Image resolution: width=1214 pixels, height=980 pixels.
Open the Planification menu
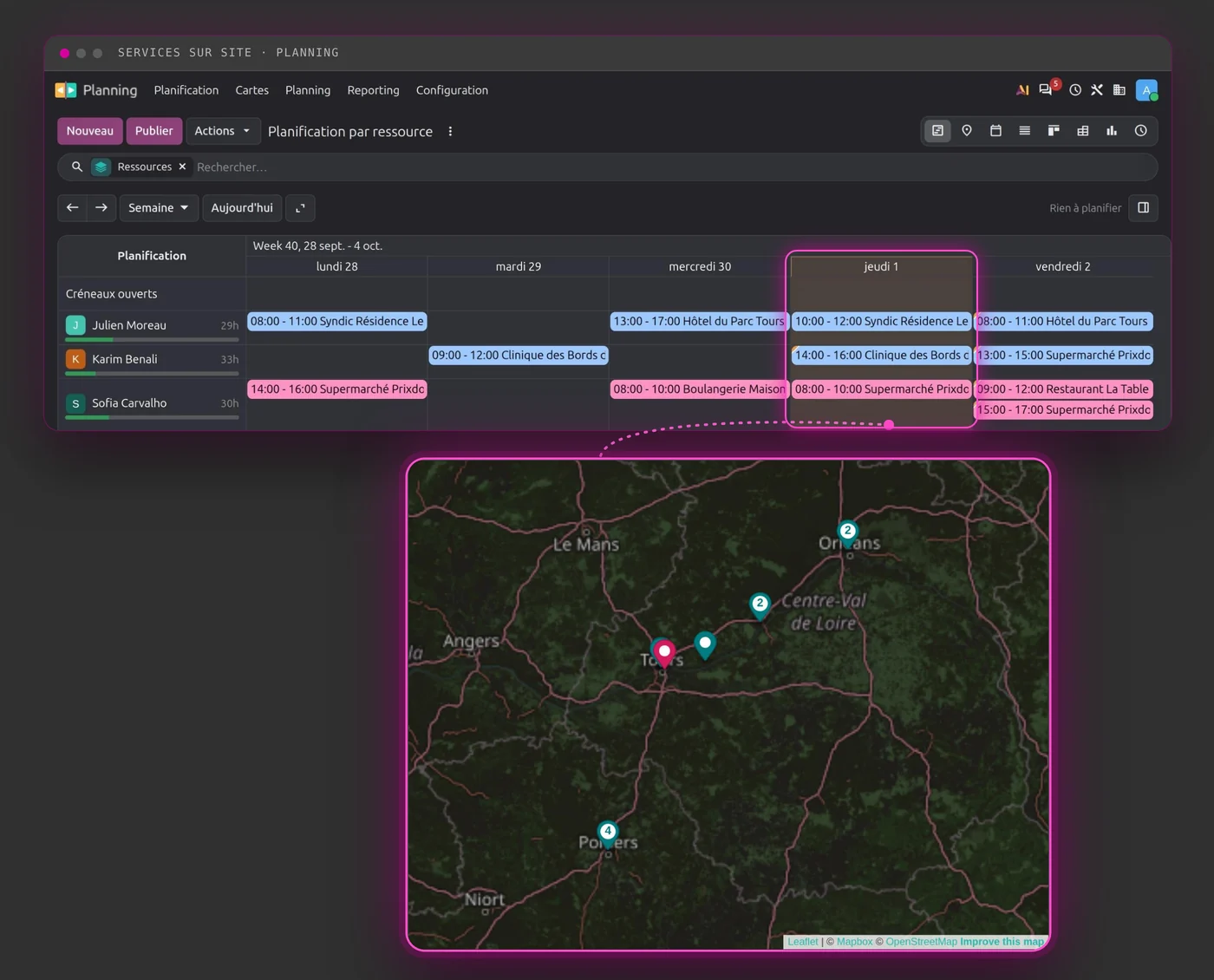[186, 90]
